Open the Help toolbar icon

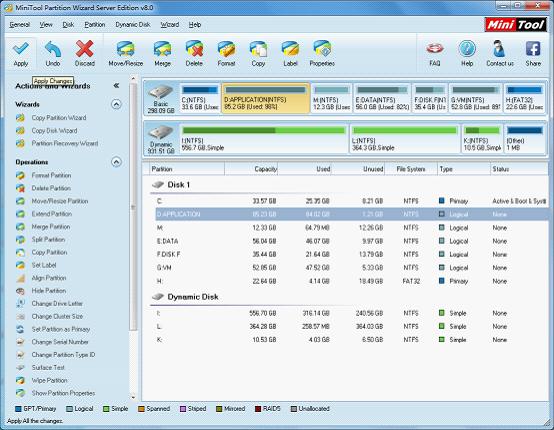coord(467,53)
